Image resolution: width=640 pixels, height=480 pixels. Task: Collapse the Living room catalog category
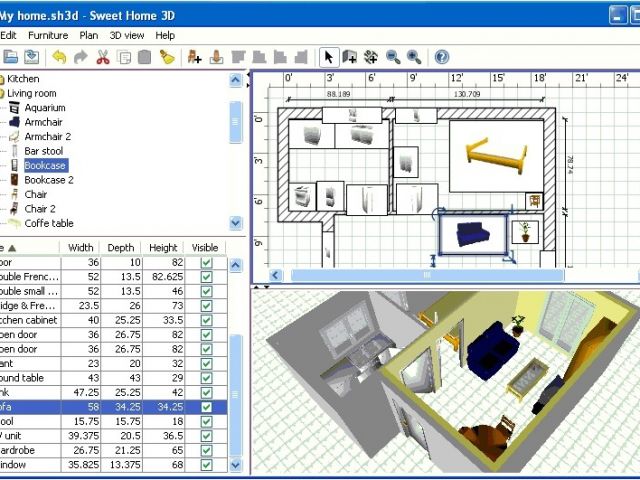[x=3, y=93]
